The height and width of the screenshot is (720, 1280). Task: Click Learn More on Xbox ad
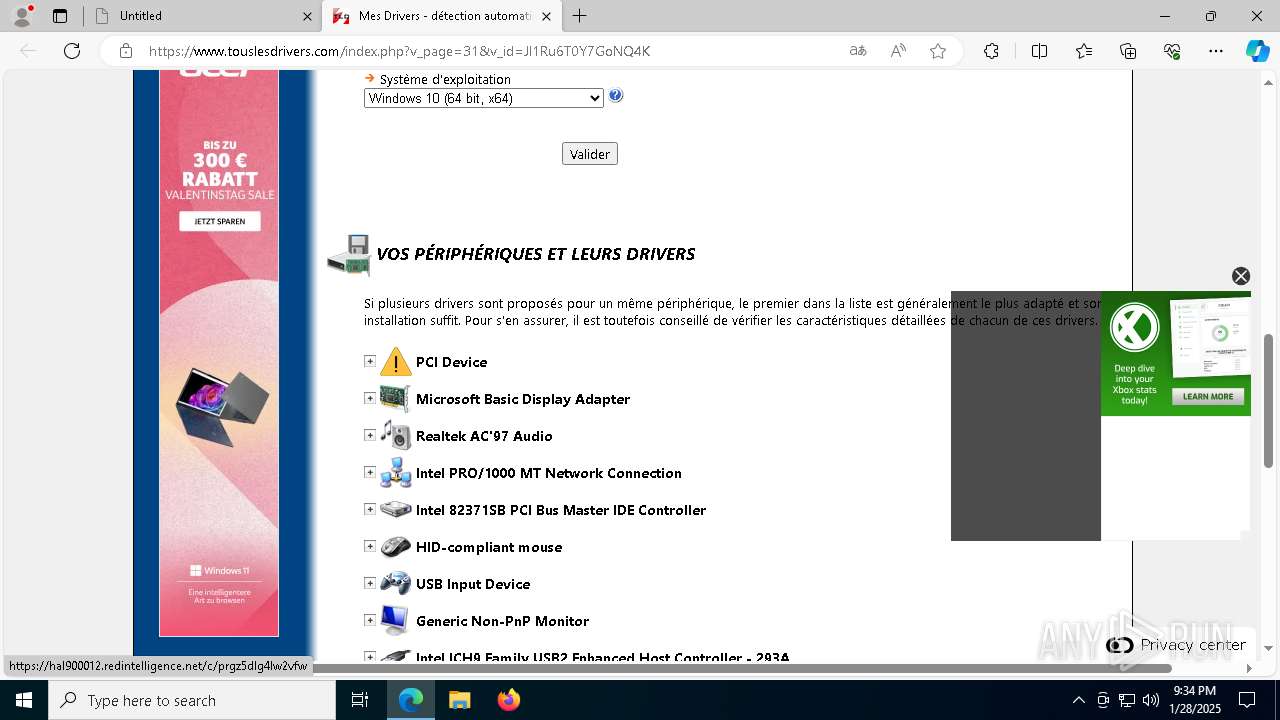[1208, 396]
